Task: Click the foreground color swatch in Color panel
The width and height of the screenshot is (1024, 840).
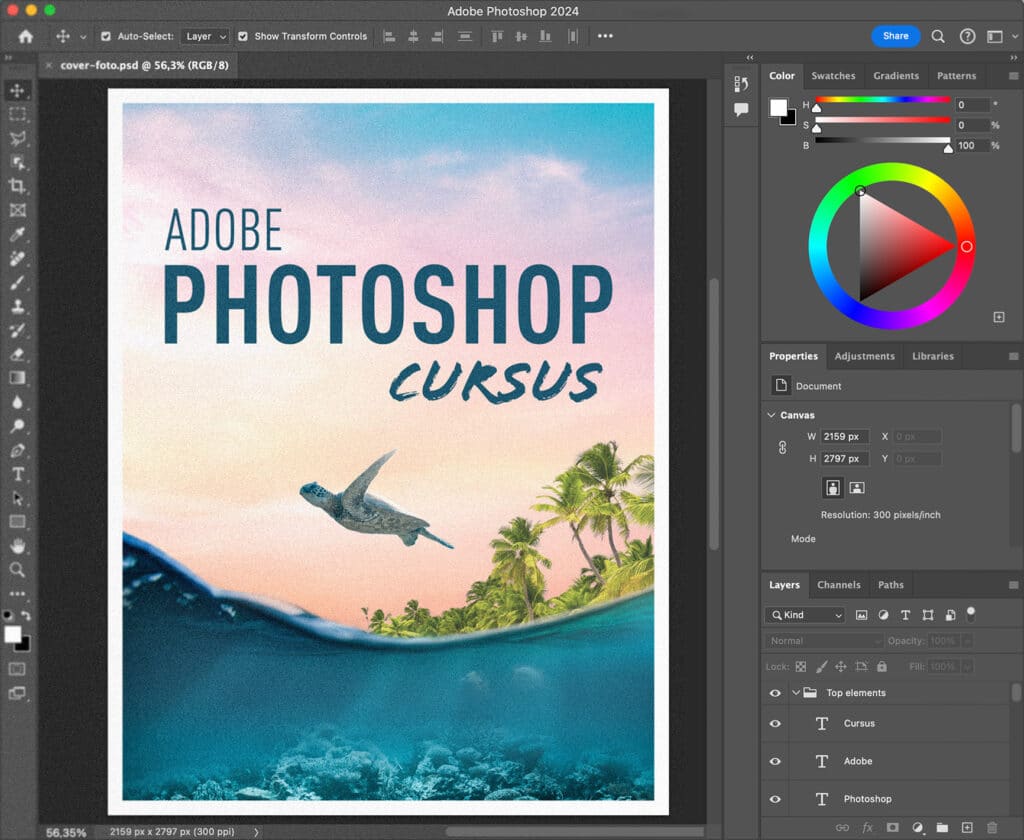Action: tap(778, 108)
